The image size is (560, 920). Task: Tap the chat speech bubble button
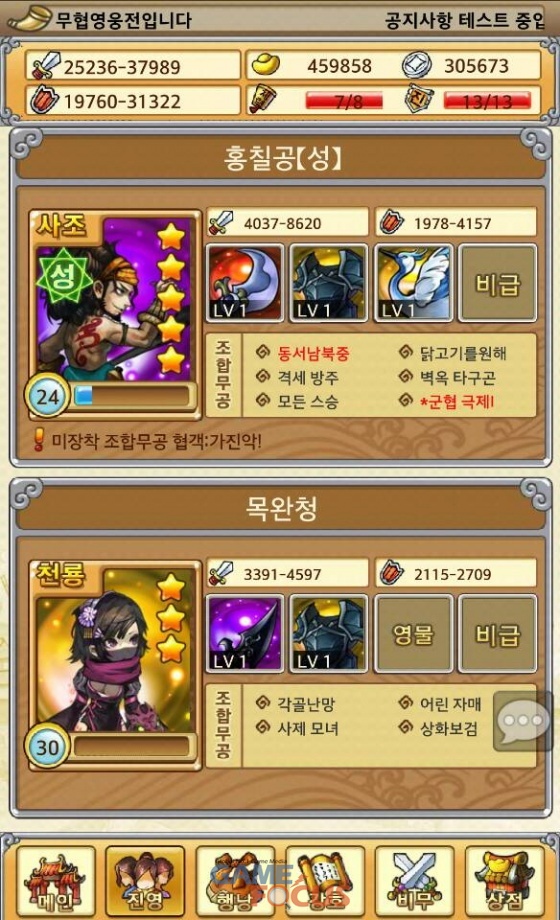(522, 721)
